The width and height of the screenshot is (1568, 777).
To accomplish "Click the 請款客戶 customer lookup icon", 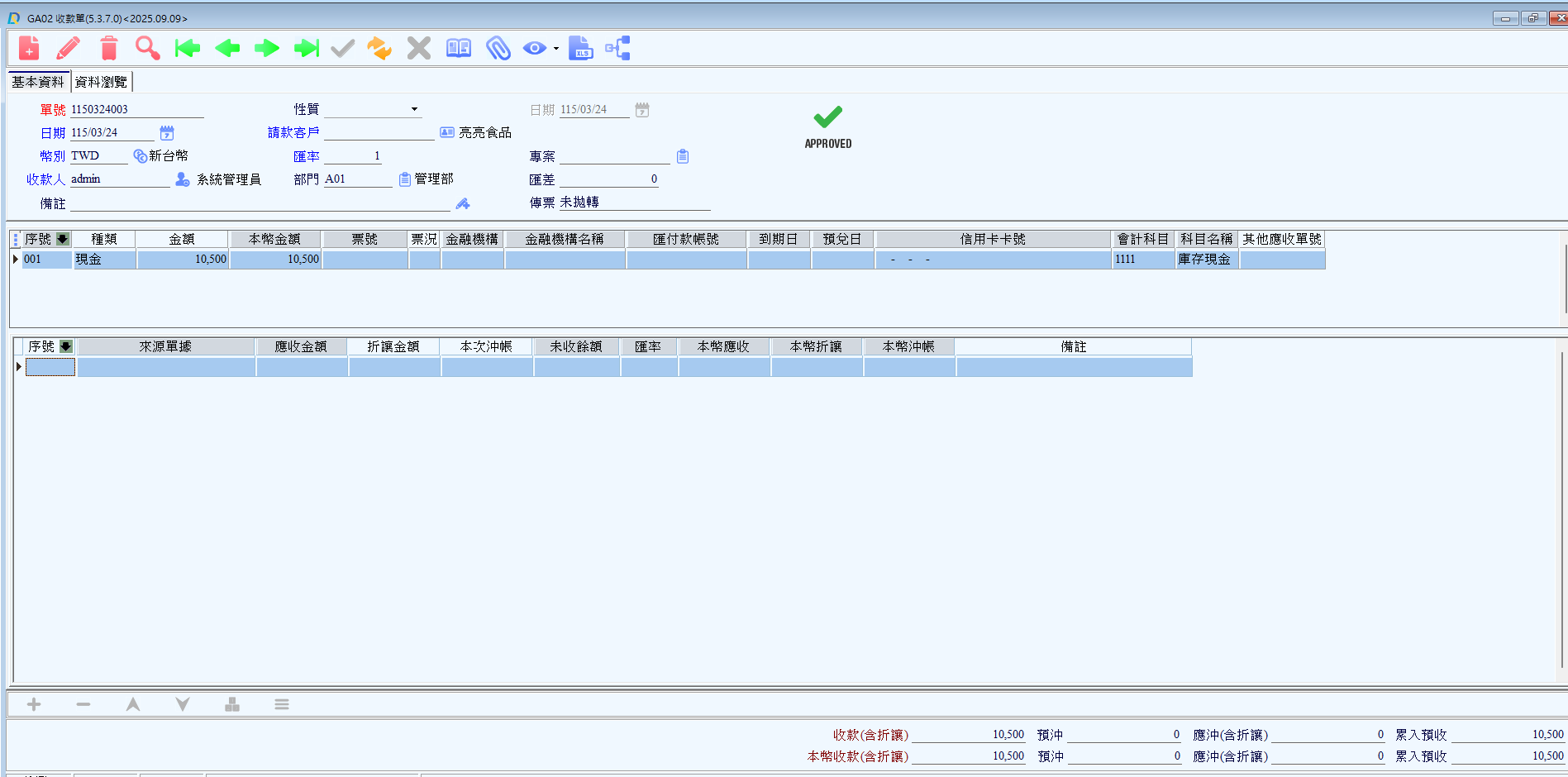I will (447, 132).
